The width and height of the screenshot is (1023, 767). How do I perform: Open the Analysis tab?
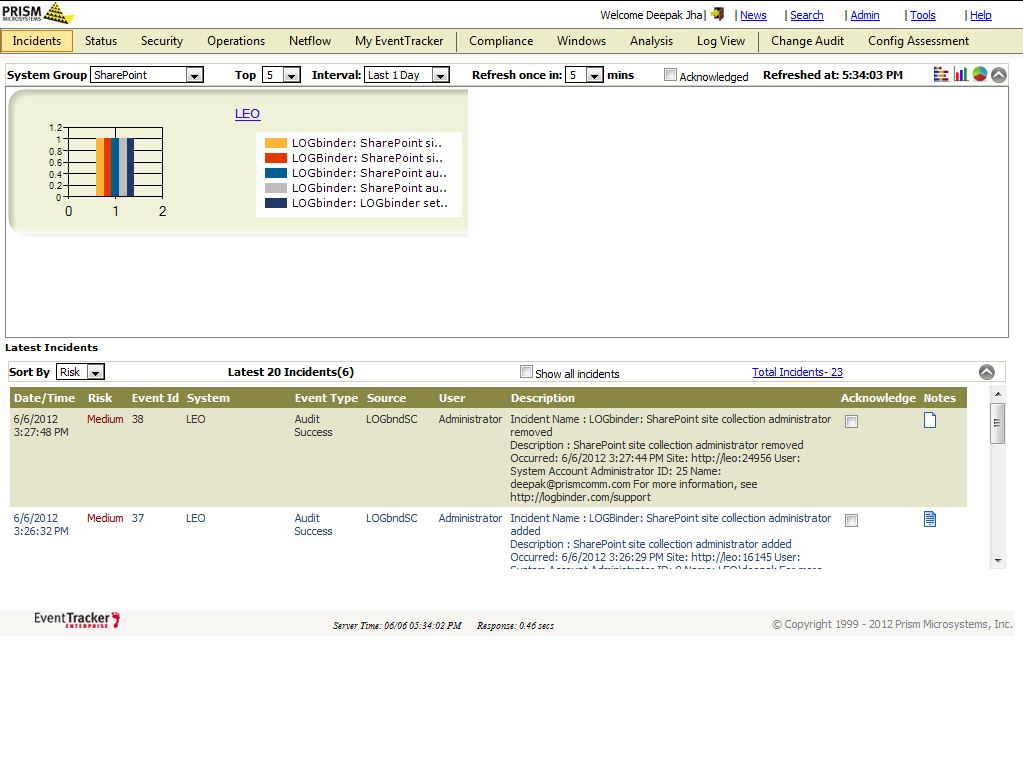(651, 41)
